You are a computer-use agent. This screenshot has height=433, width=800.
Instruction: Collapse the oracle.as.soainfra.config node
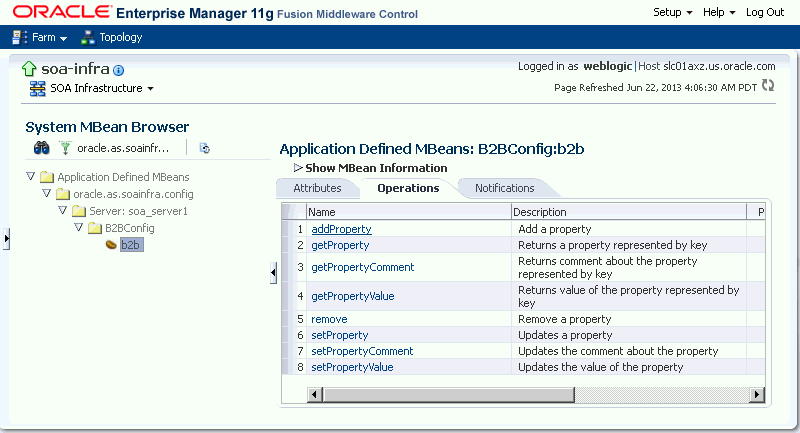coord(46,193)
